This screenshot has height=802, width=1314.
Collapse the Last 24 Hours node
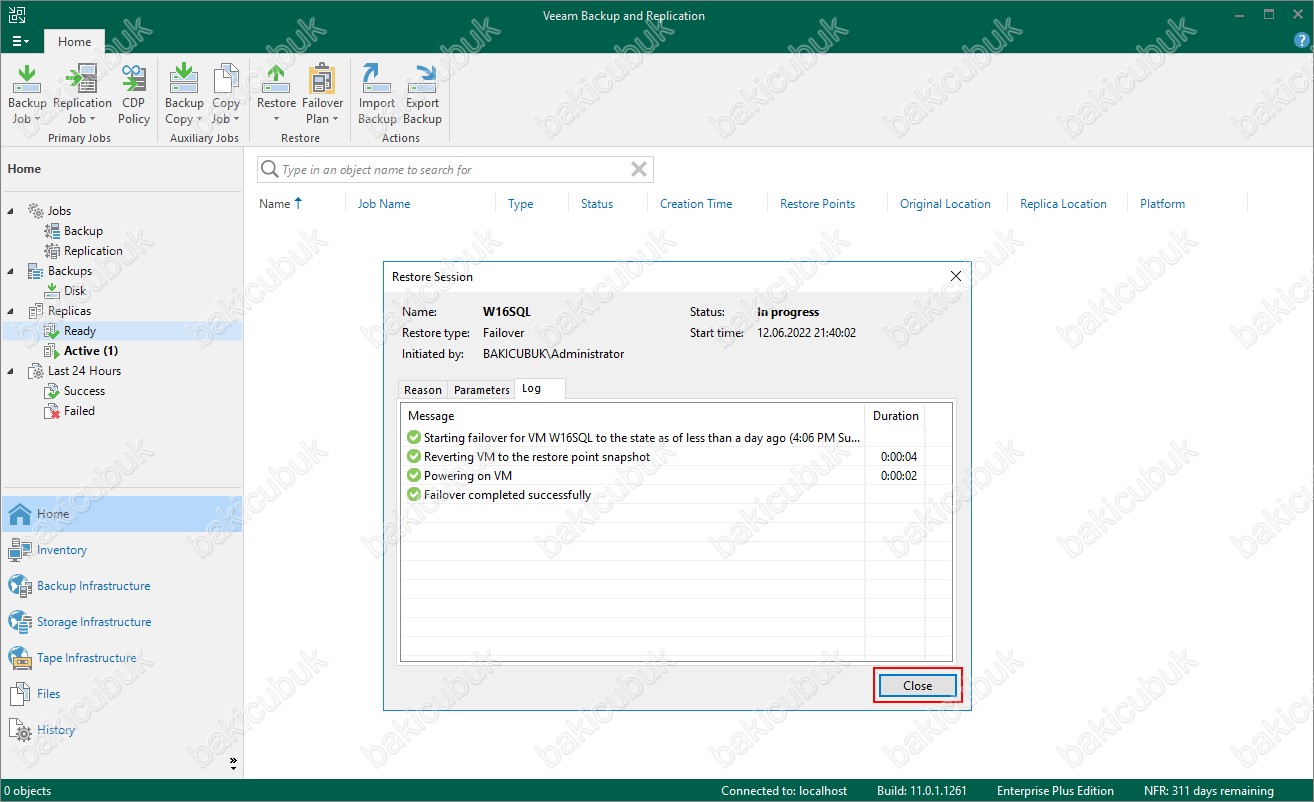point(11,371)
